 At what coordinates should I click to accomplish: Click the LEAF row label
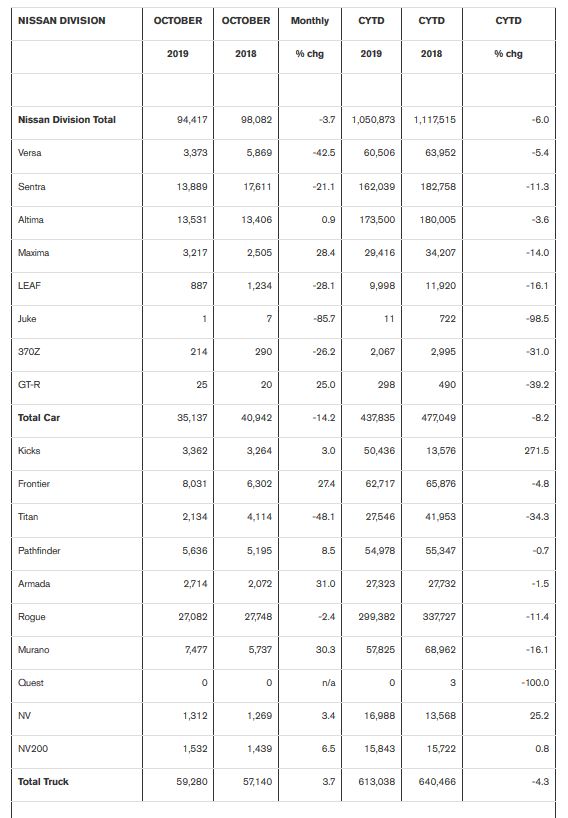pos(29,285)
